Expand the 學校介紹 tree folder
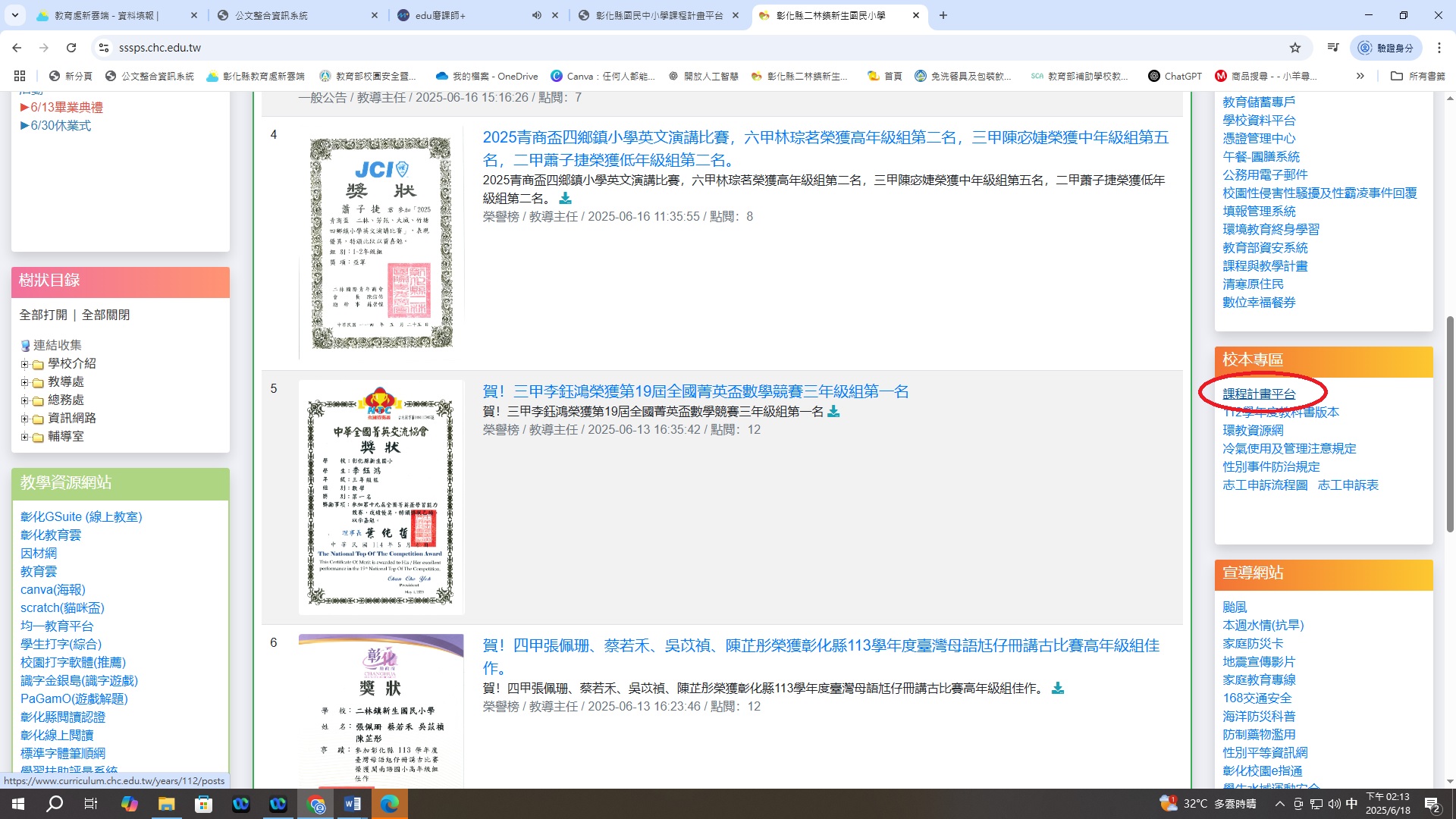1456x819 pixels. (x=24, y=364)
